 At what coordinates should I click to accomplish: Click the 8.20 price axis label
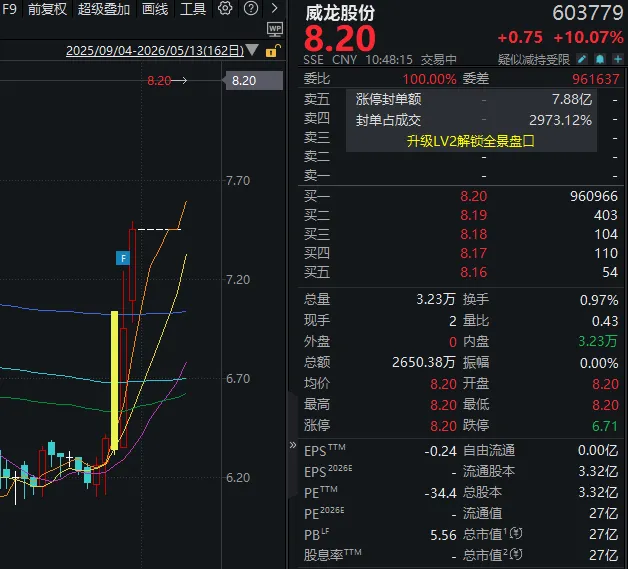point(254,80)
